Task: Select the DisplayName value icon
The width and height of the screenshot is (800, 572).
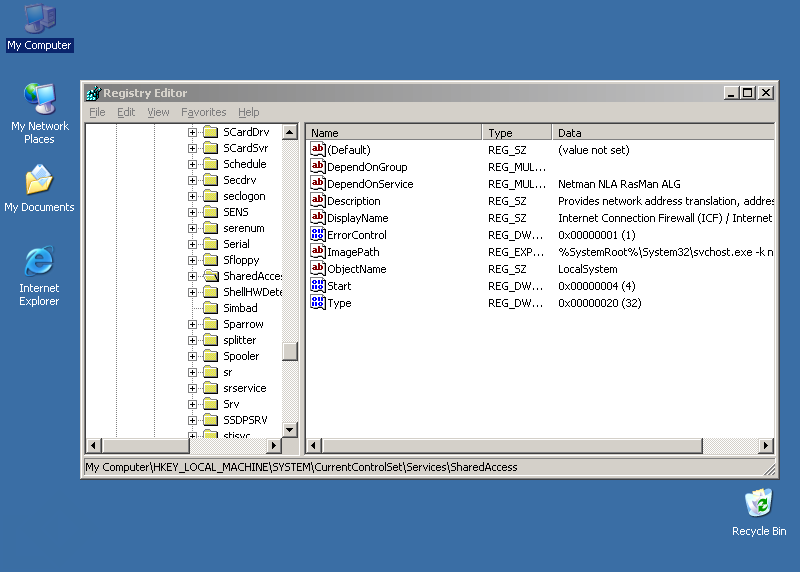Action: click(x=317, y=217)
